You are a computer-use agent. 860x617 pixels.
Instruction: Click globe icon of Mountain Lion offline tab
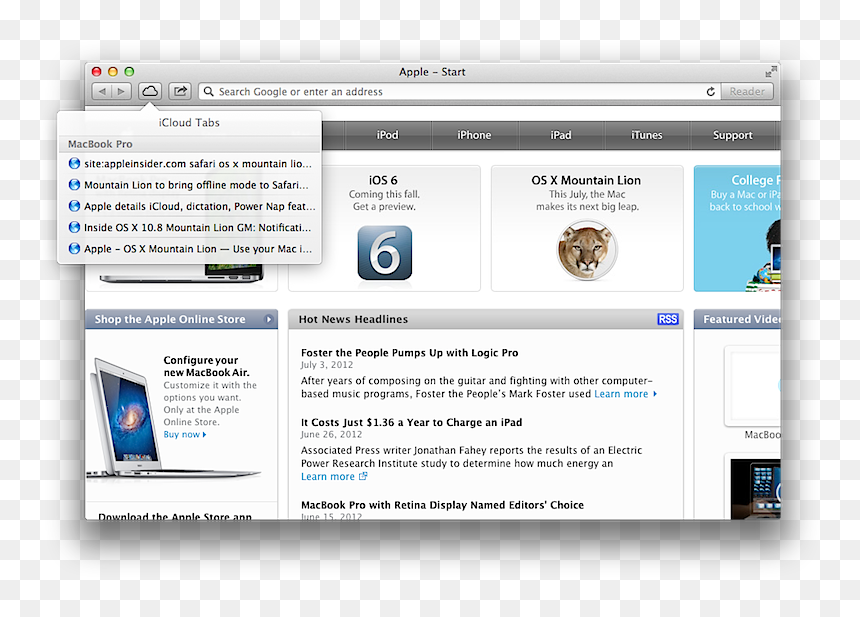tap(74, 185)
